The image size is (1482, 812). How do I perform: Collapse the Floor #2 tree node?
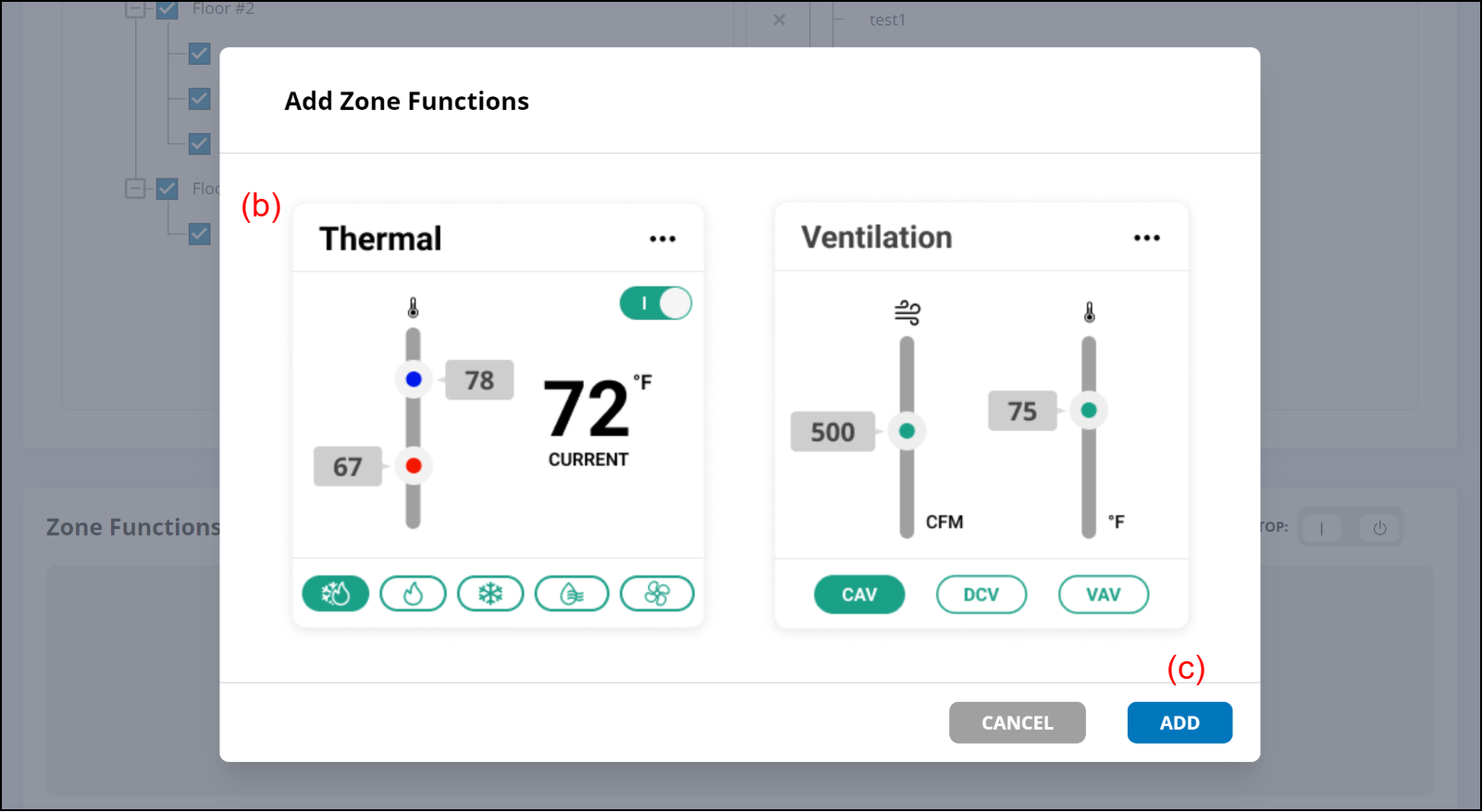[136, 10]
